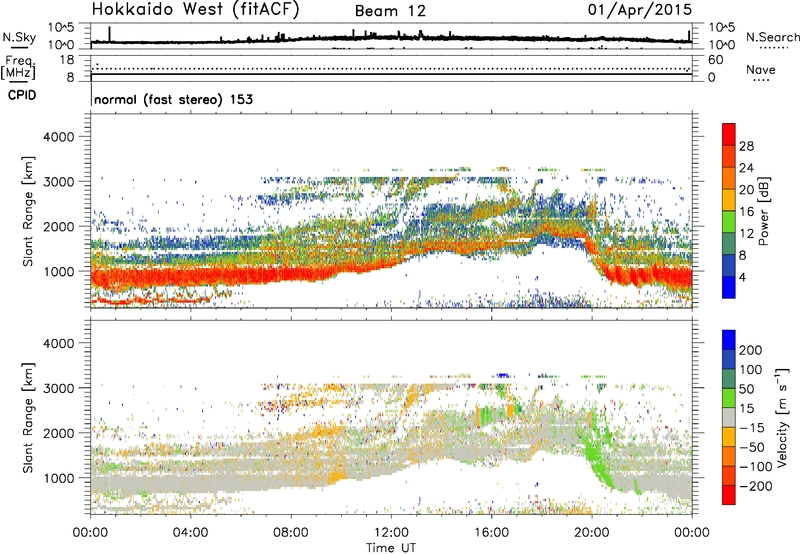Click the 'N.Sky' legend label
This screenshot has height=554, width=800.
pos(19,37)
